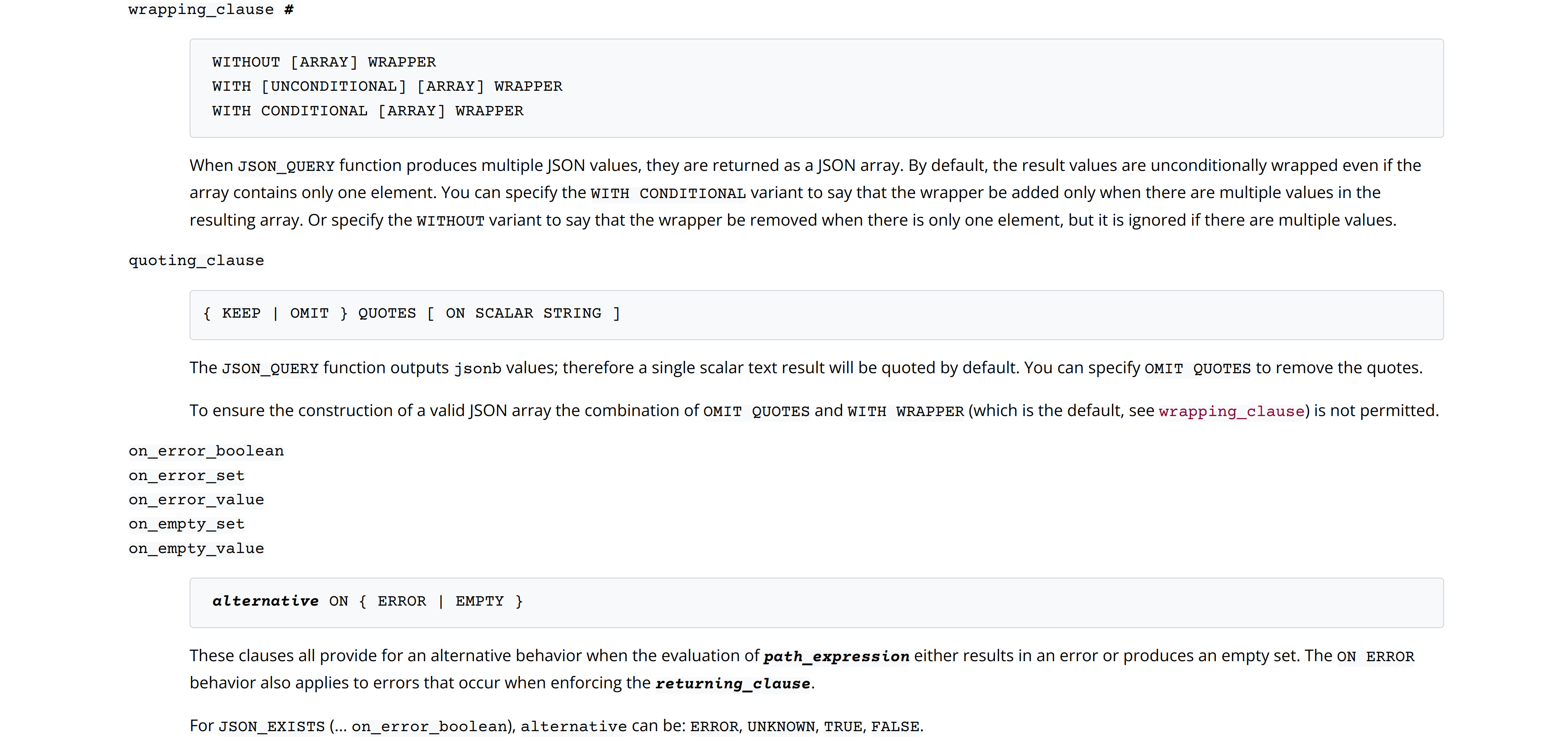Select the on_error_set term heading
The height and width of the screenshot is (746, 1568).
pos(186,475)
